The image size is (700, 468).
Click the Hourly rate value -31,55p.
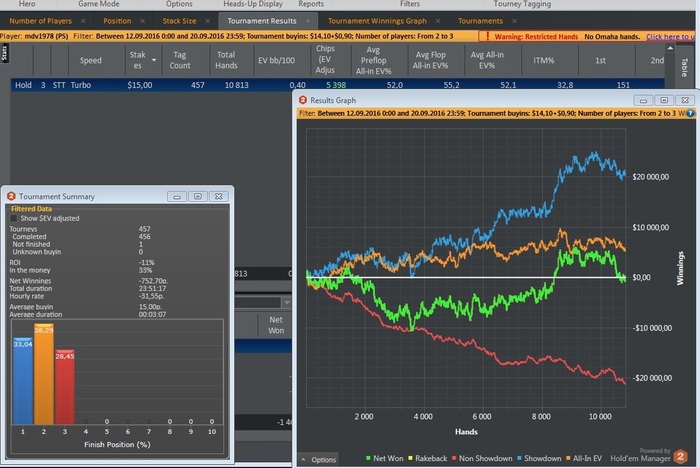(x=151, y=296)
